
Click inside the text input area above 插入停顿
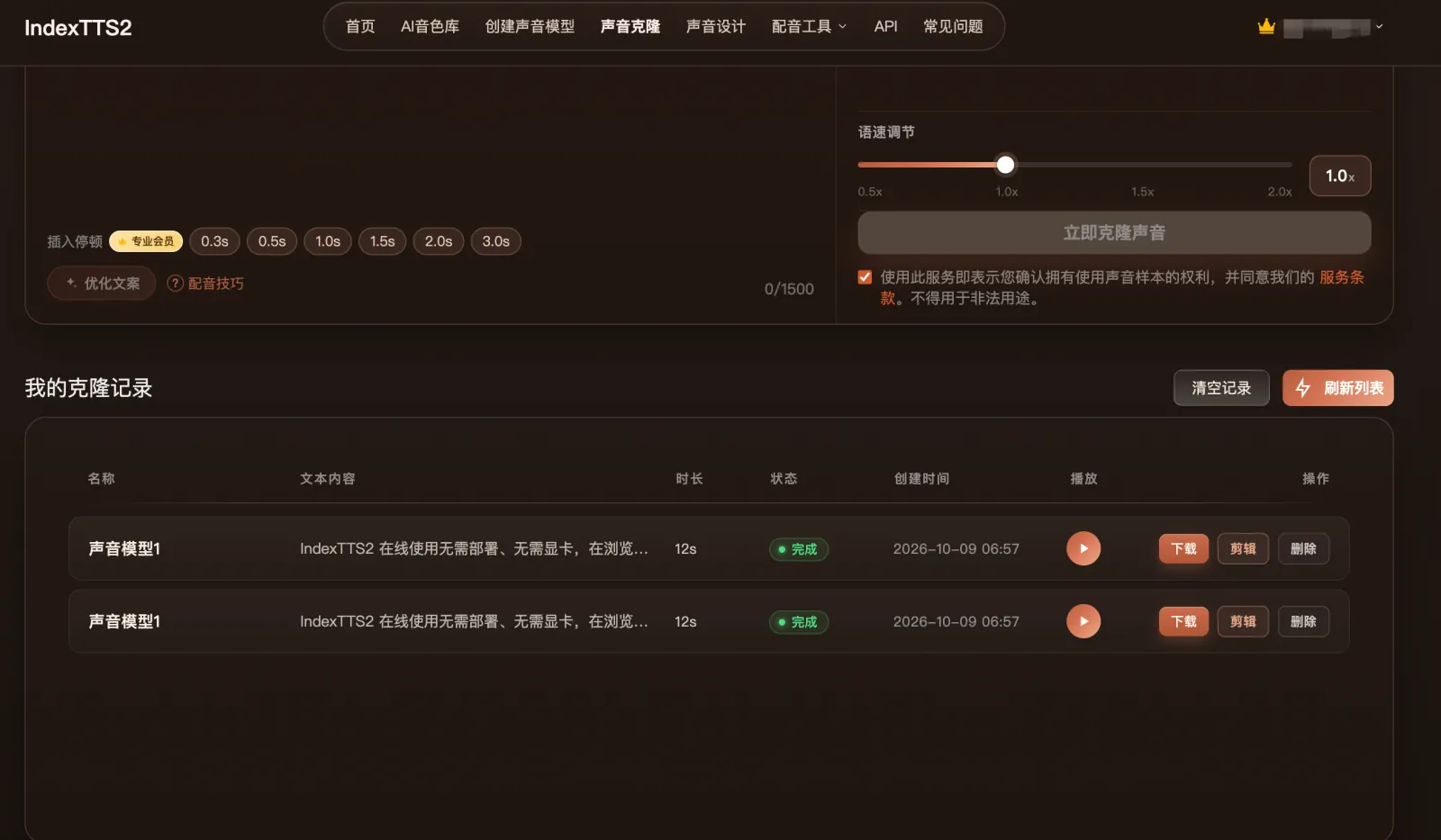430,144
